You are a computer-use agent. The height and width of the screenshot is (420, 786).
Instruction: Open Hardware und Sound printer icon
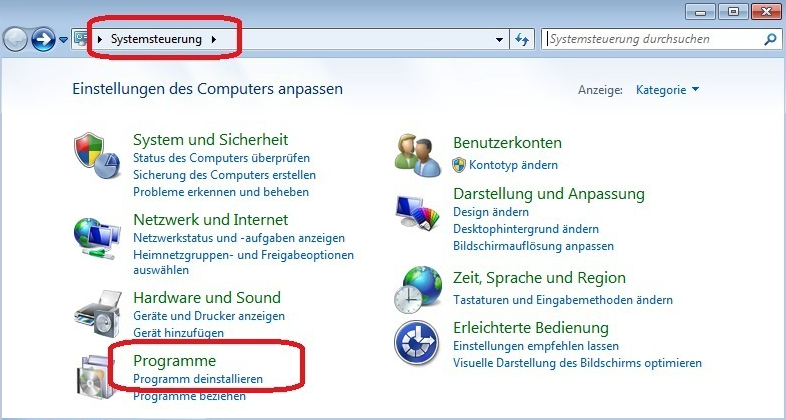[x=97, y=313]
